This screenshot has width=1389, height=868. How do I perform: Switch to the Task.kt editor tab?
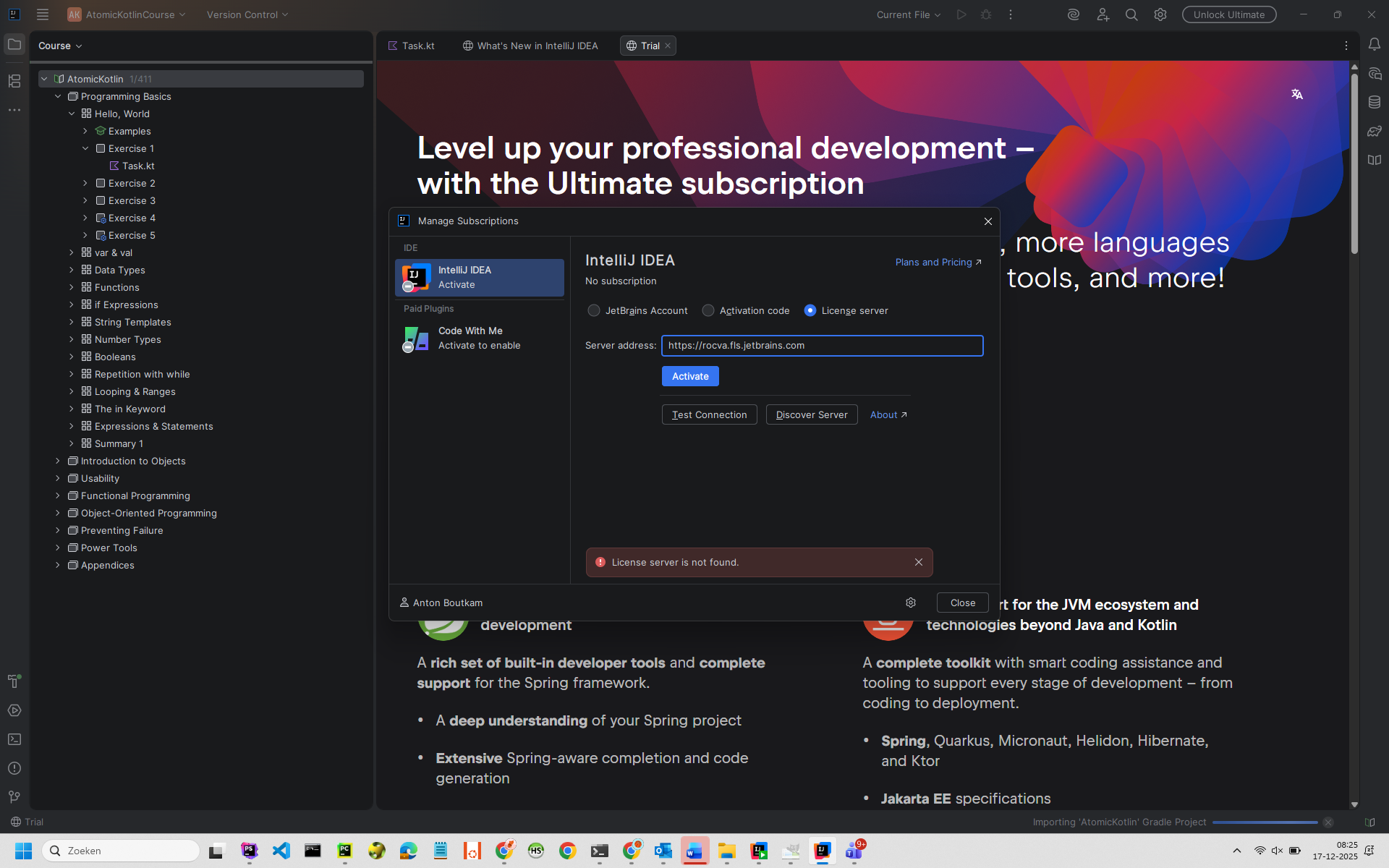click(x=412, y=46)
